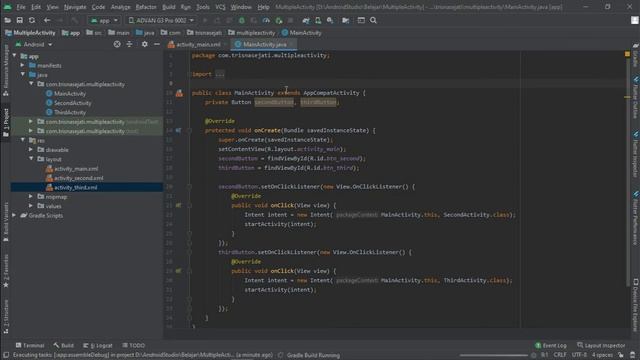
Task: Open the Android project view dropdown
Action: 34,44
